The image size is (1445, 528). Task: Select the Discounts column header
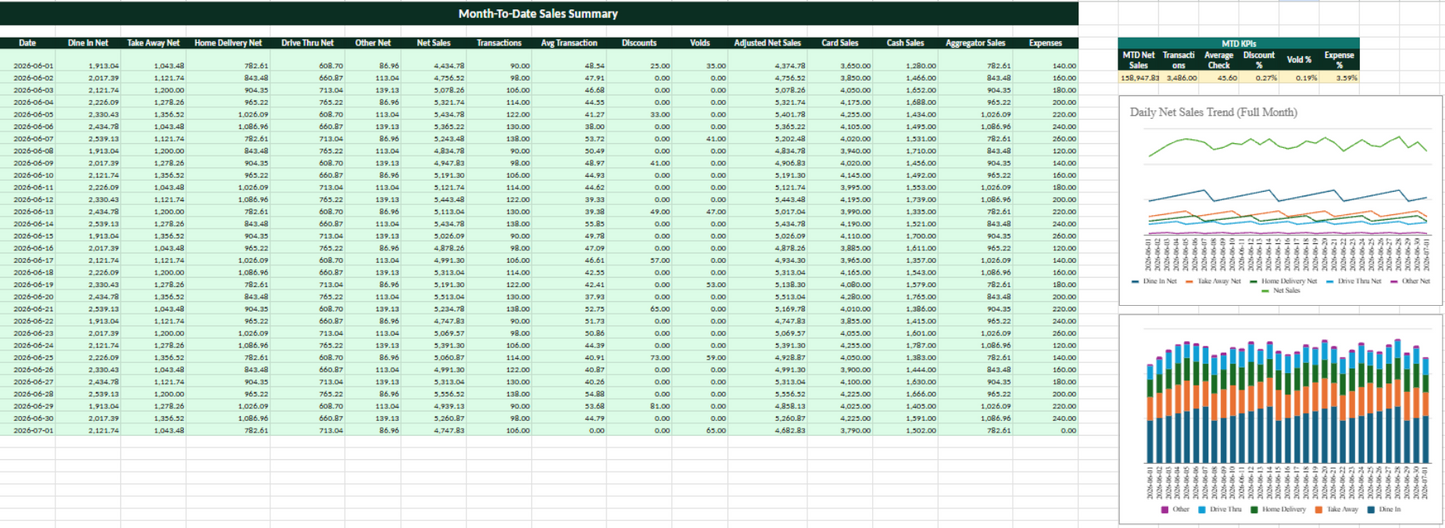click(x=639, y=43)
